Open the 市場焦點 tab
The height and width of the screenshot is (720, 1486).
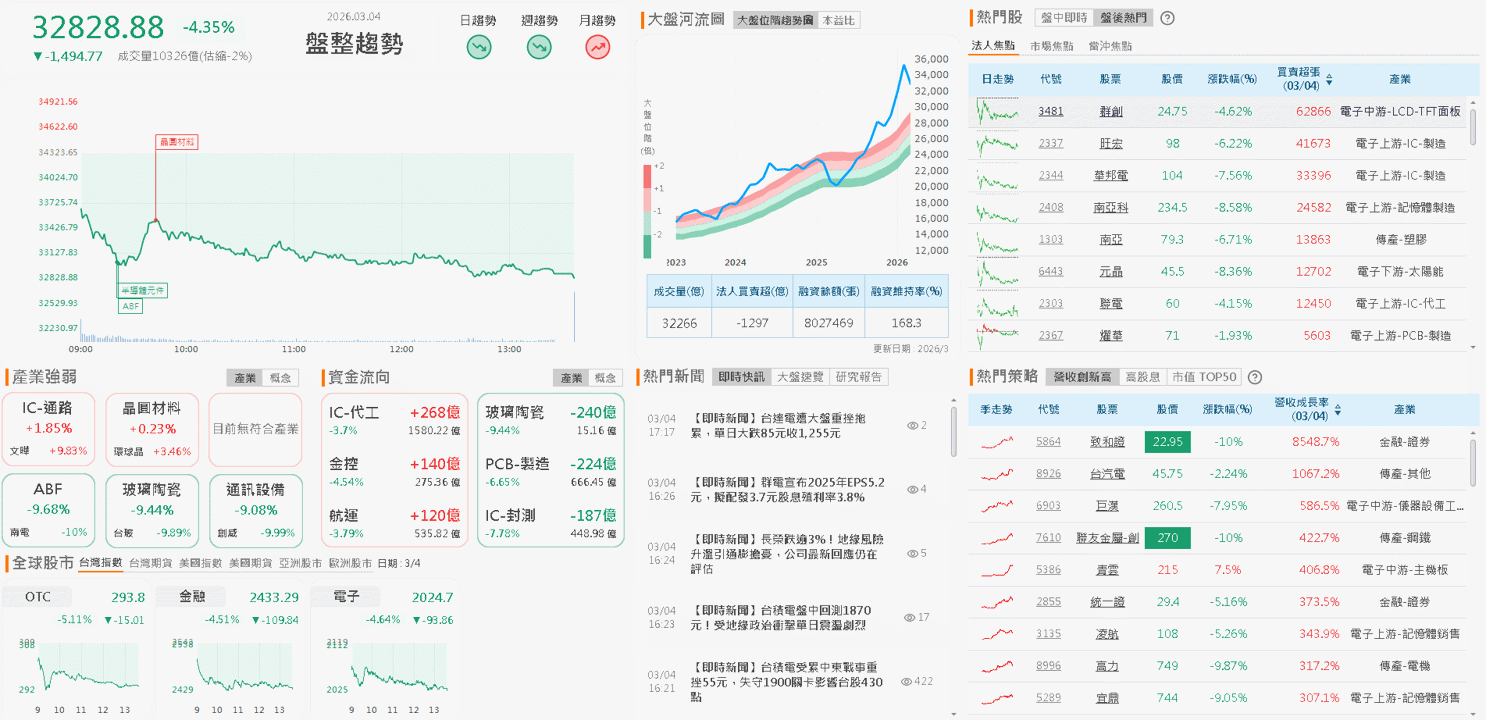(x=1052, y=46)
